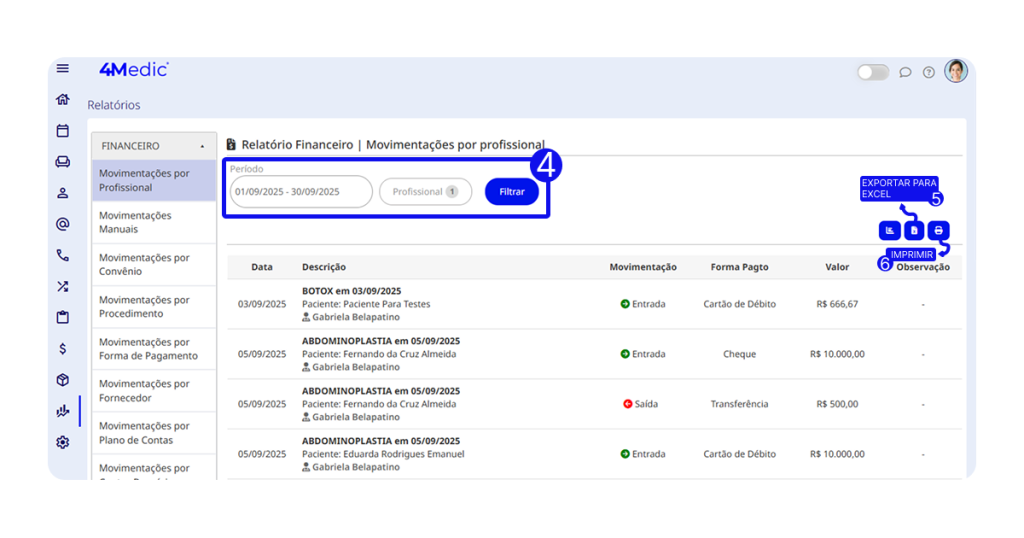Open the chart view icon button
Screen dimensions: 1024x538
pyautogui.click(x=889, y=231)
